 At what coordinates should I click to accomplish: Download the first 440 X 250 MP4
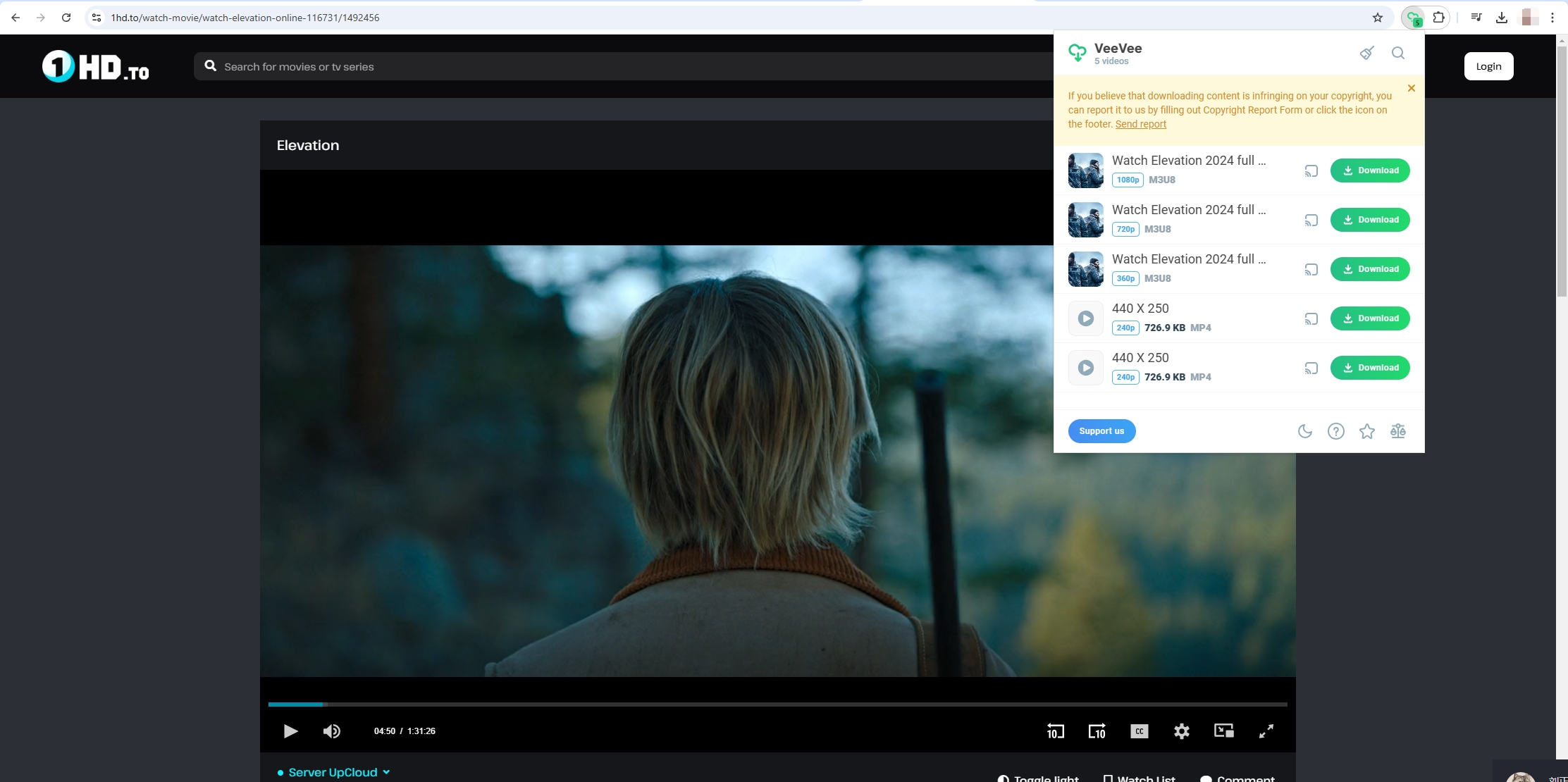pos(1370,318)
